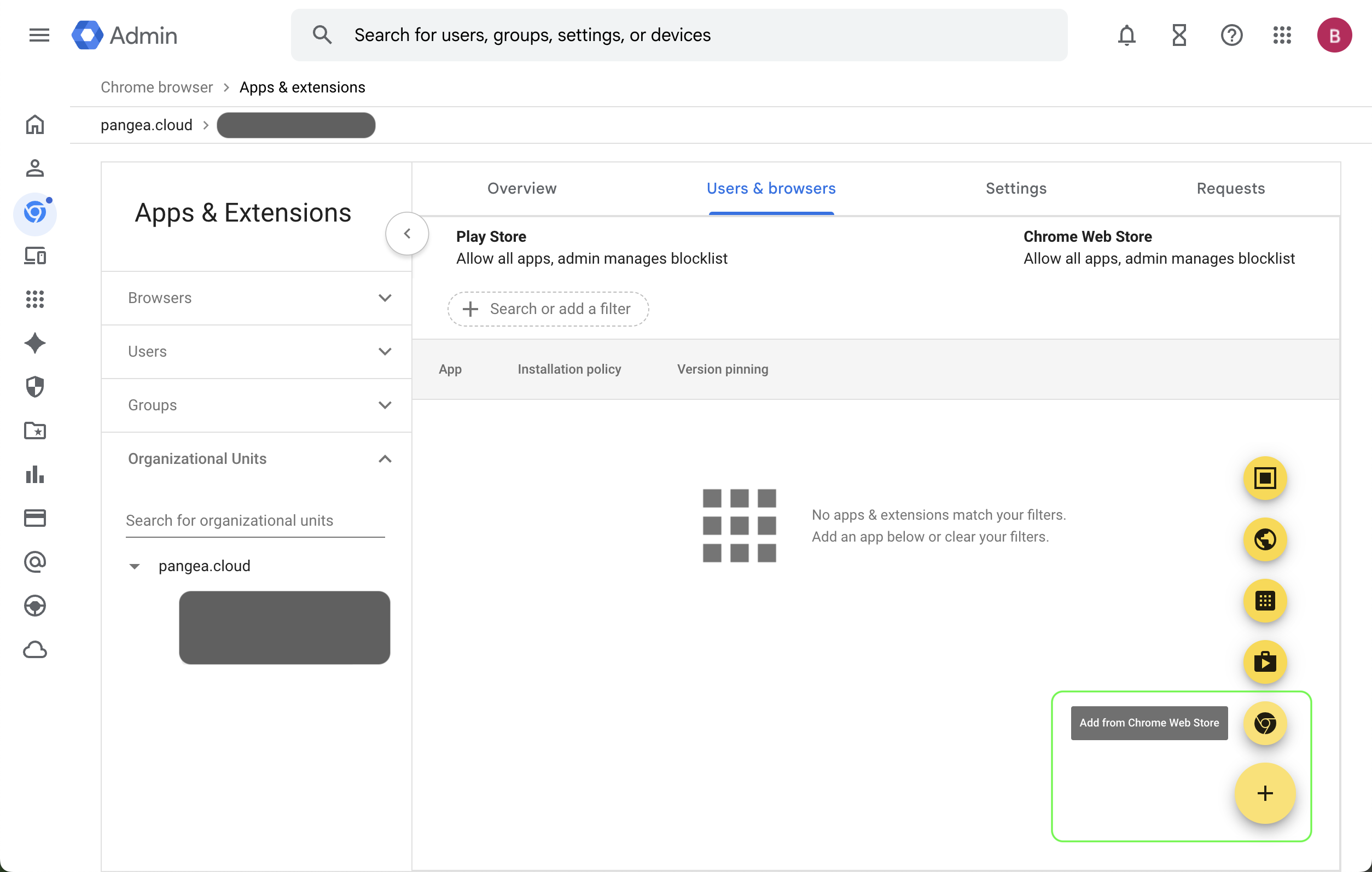Click Chrome browser breadcrumb link

(156, 87)
